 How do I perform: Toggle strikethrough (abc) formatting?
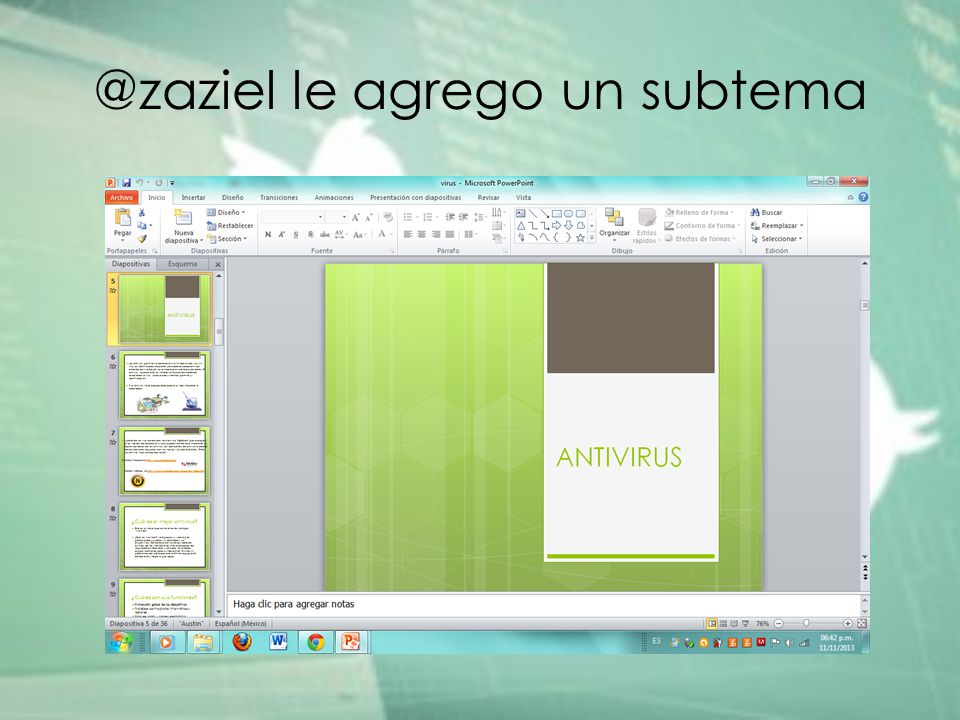324,234
